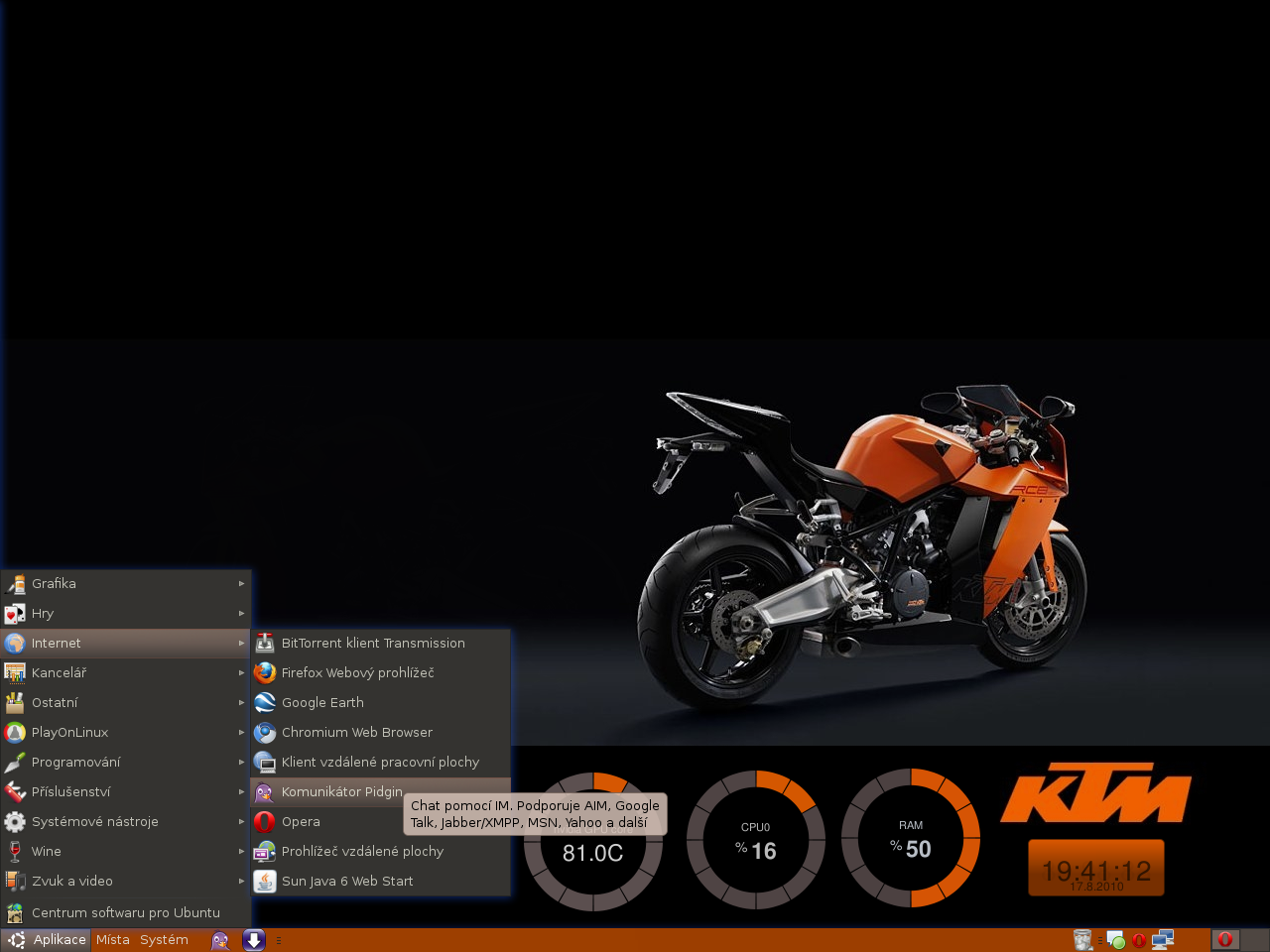
Task: Open Sun Java 6 Web Start
Action: (347, 881)
